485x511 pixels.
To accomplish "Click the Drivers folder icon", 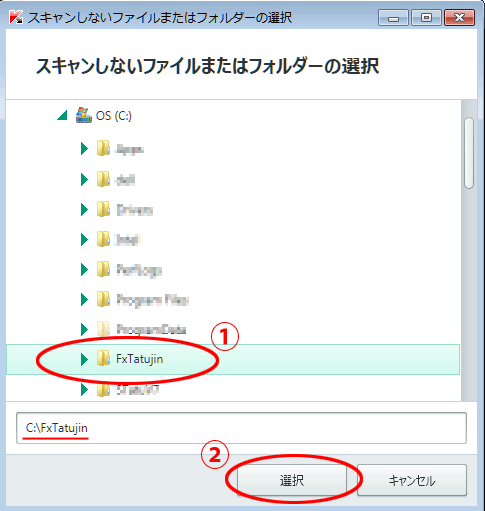I will coord(103,209).
